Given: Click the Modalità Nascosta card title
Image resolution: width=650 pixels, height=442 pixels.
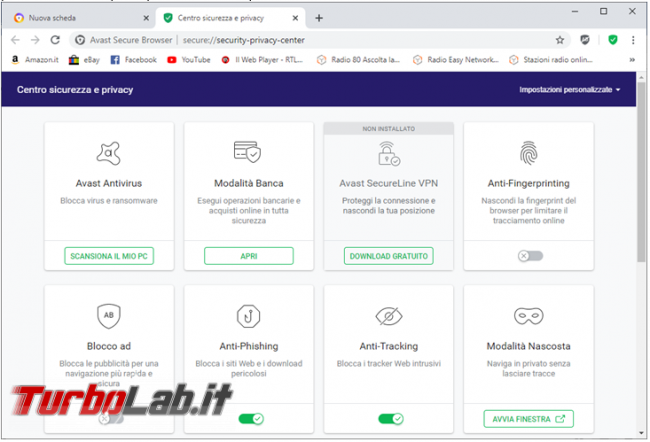Looking at the screenshot, I should 529,346.
